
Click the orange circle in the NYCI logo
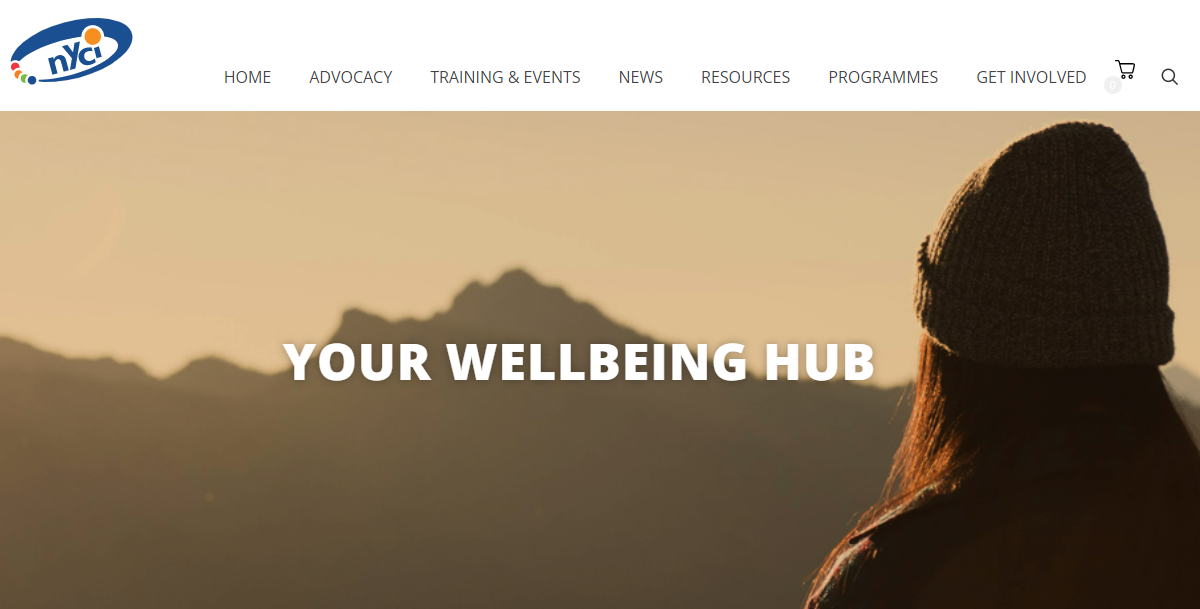[x=92, y=36]
